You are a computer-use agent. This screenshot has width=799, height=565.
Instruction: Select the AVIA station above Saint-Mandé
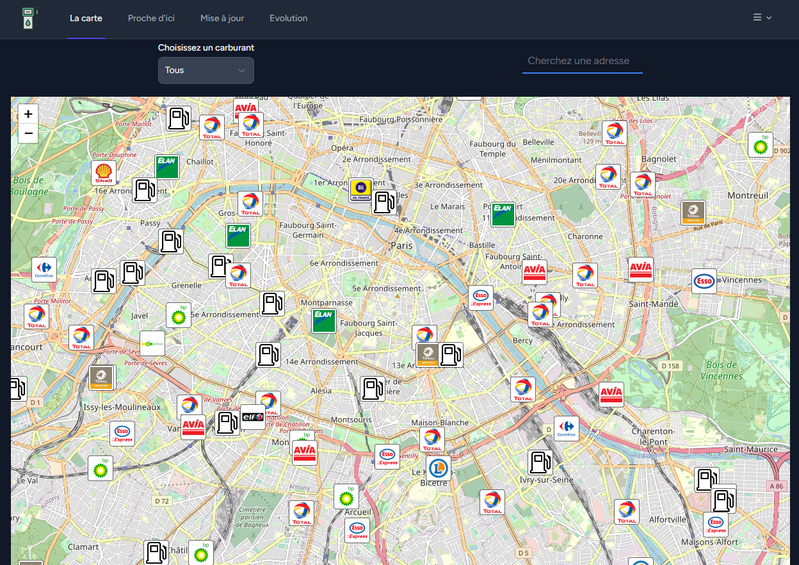point(641,270)
